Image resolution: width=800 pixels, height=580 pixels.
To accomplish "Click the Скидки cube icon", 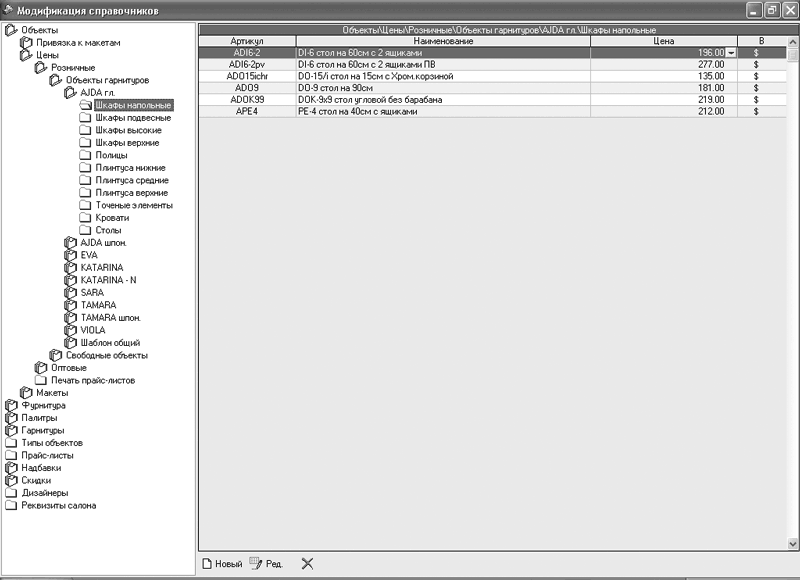I will point(11,481).
